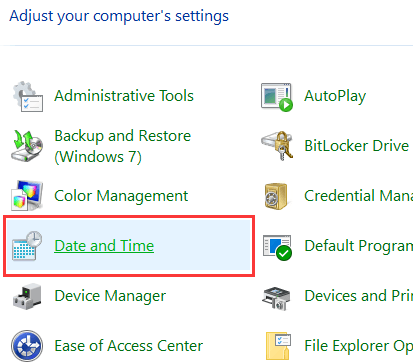The height and width of the screenshot is (364, 413).
Task: Click the AutoPlay icon with green play arrow
Action: click(x=277, y=97)
